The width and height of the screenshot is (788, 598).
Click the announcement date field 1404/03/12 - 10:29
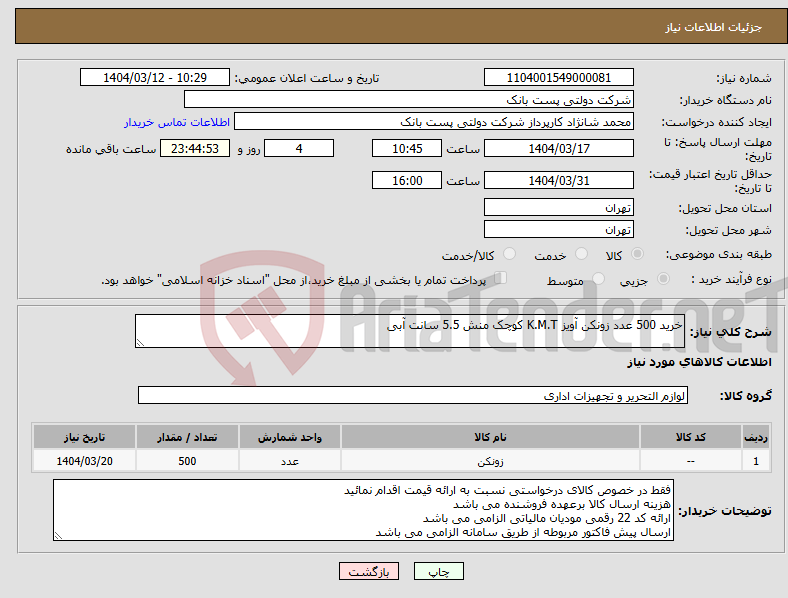tap(155, 77)
